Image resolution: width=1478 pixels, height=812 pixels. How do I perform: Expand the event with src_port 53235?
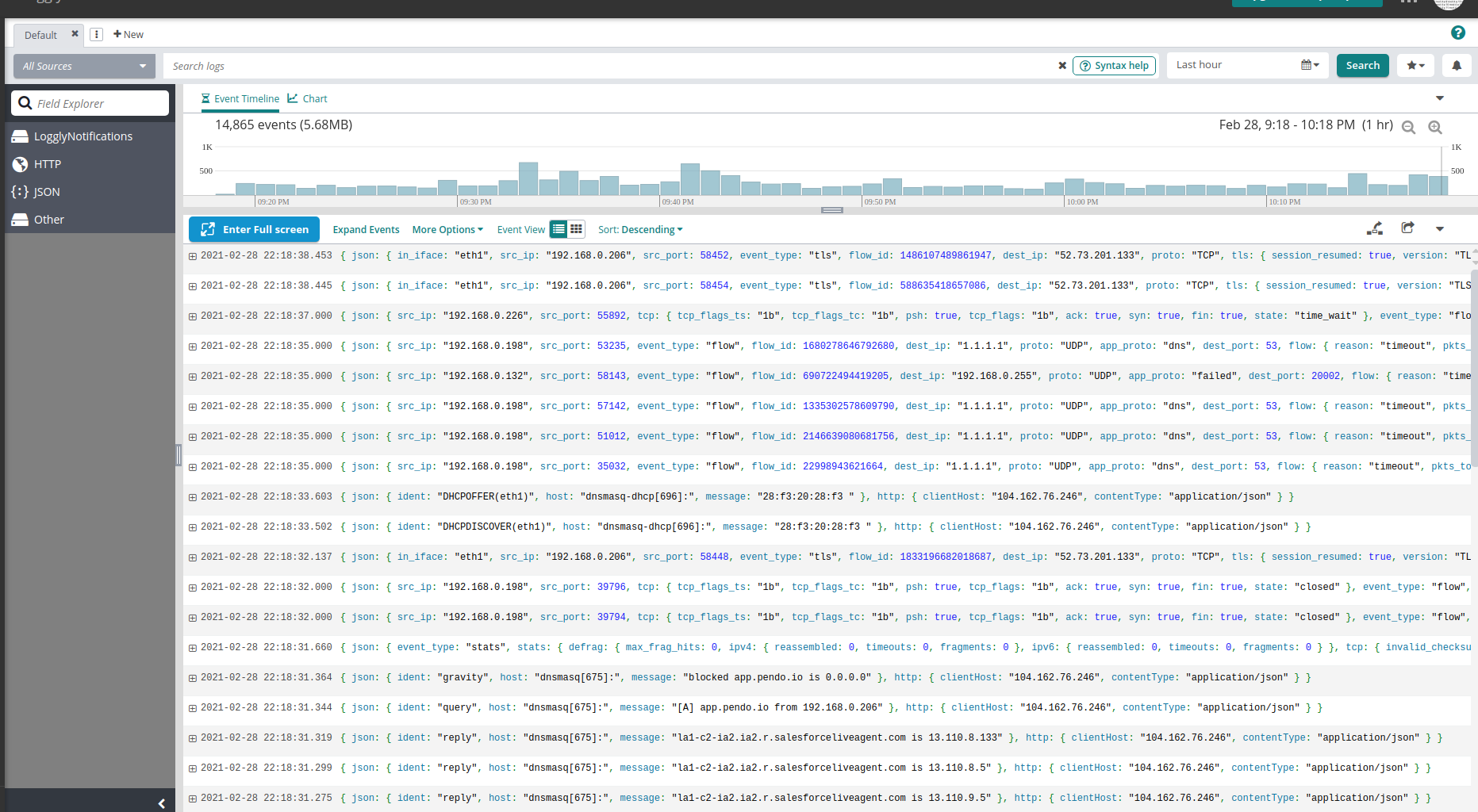[x=193, y=347]
